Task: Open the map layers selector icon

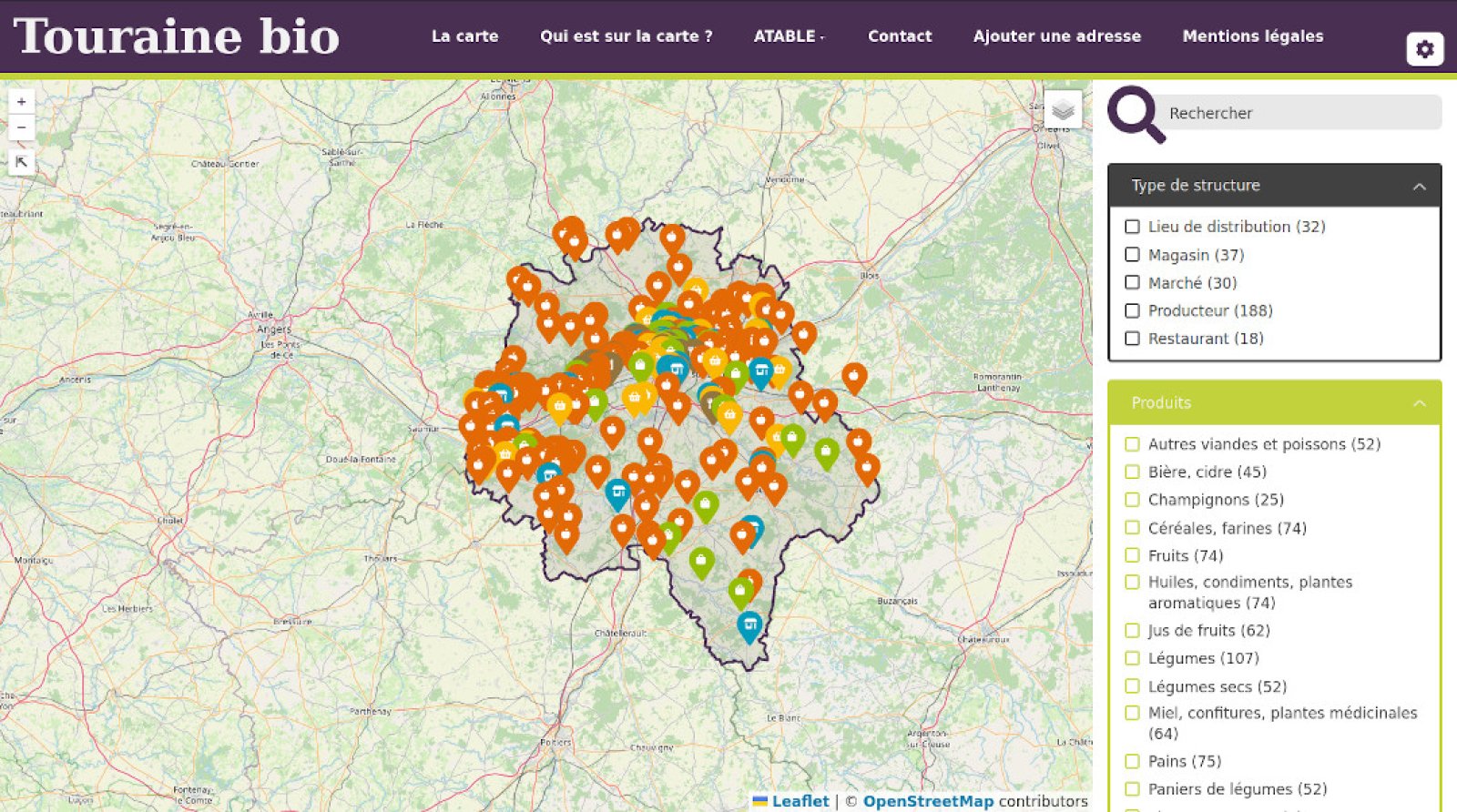Action: pos(1063,110)
